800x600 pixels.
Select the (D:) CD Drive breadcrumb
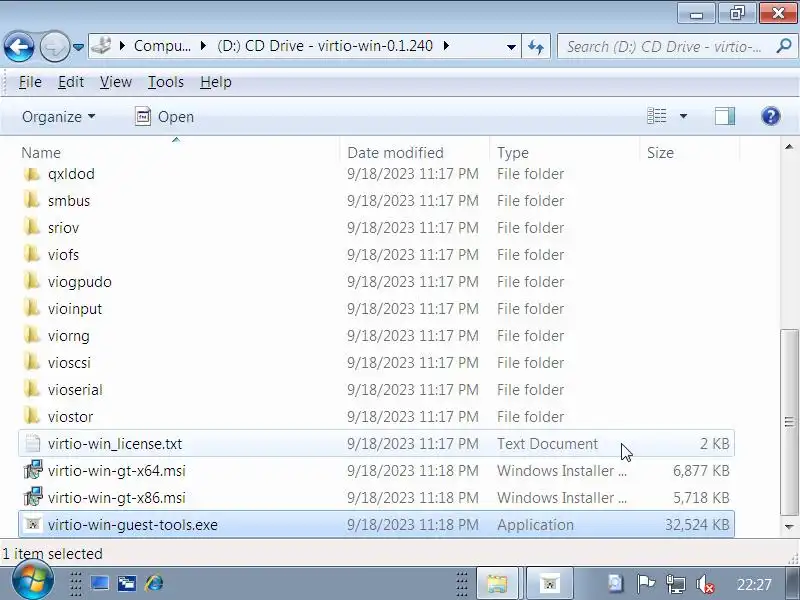(x=325, y=46)
